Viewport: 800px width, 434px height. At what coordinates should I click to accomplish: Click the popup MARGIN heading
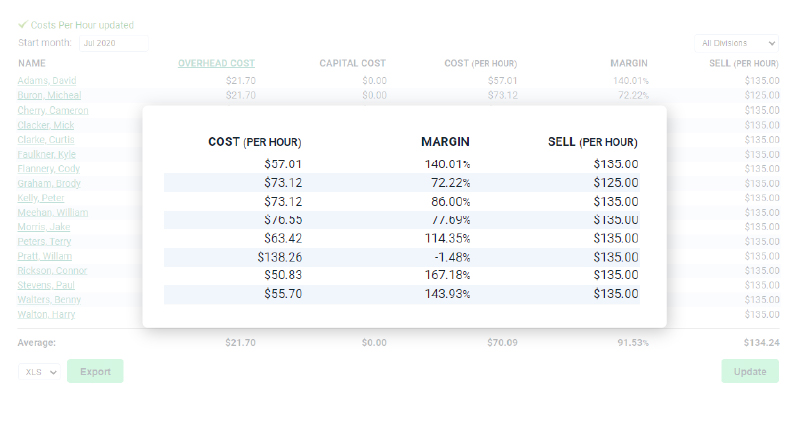[x=445, y=142]
